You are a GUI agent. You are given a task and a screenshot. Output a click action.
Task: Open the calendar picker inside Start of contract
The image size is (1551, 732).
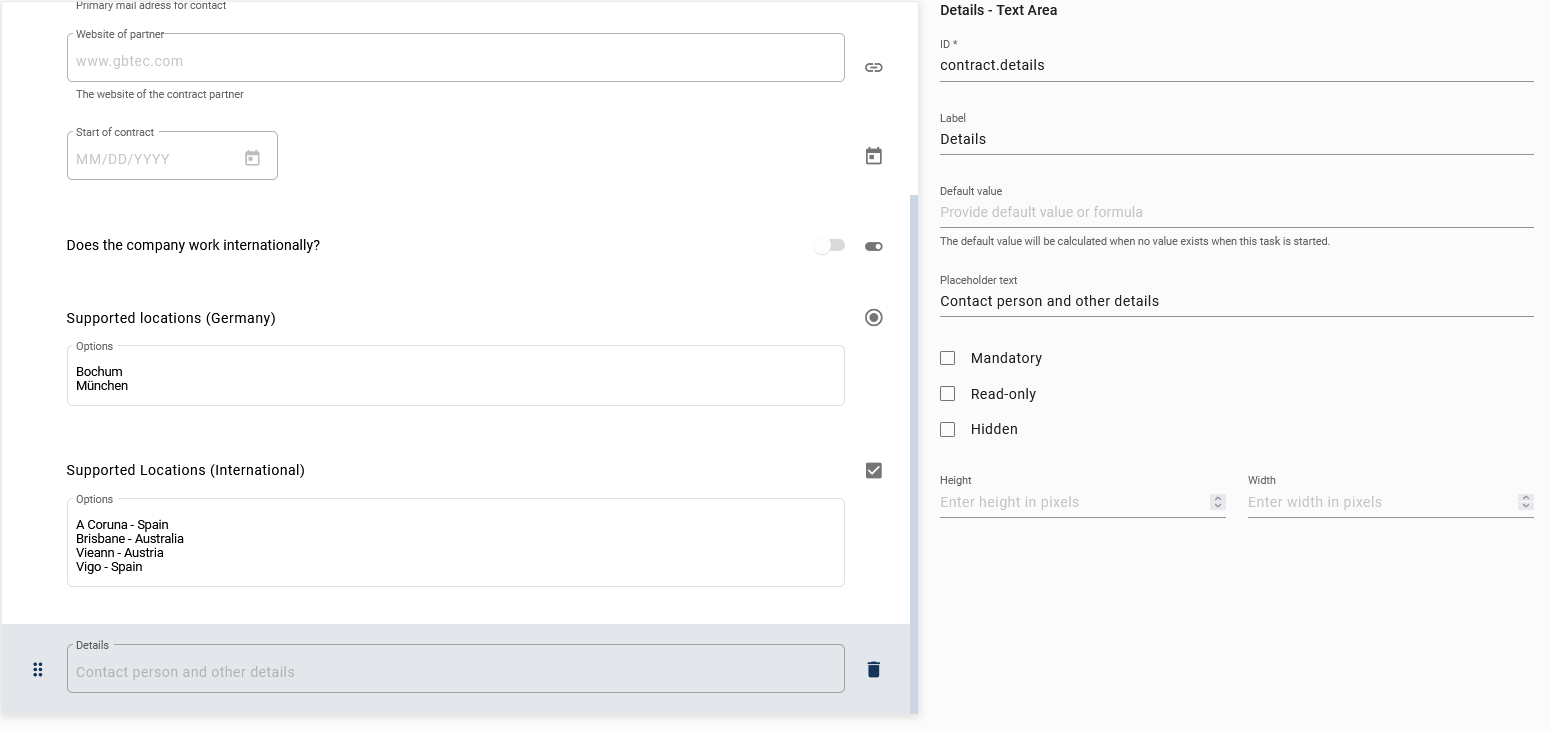pos(252,157)
